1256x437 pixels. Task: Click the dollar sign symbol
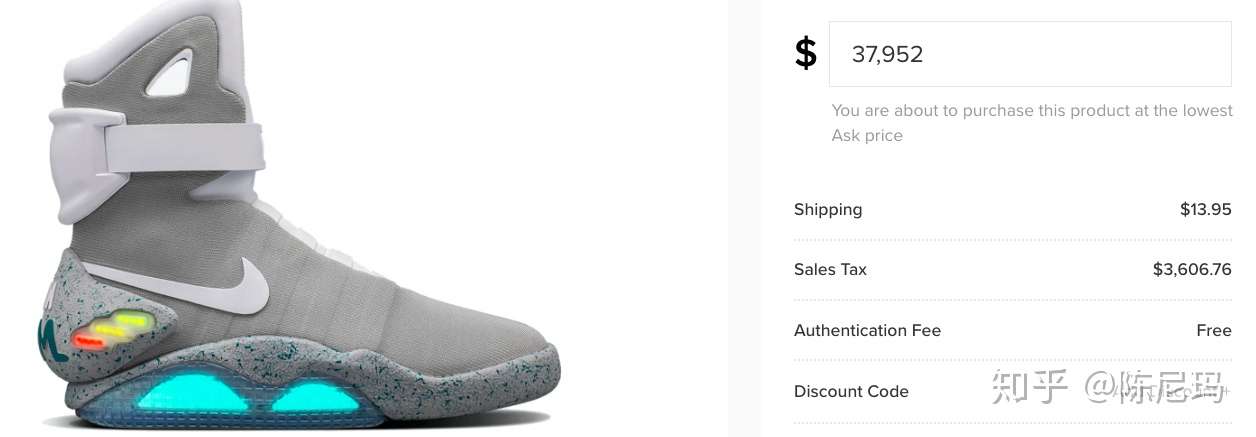(805, 54)
